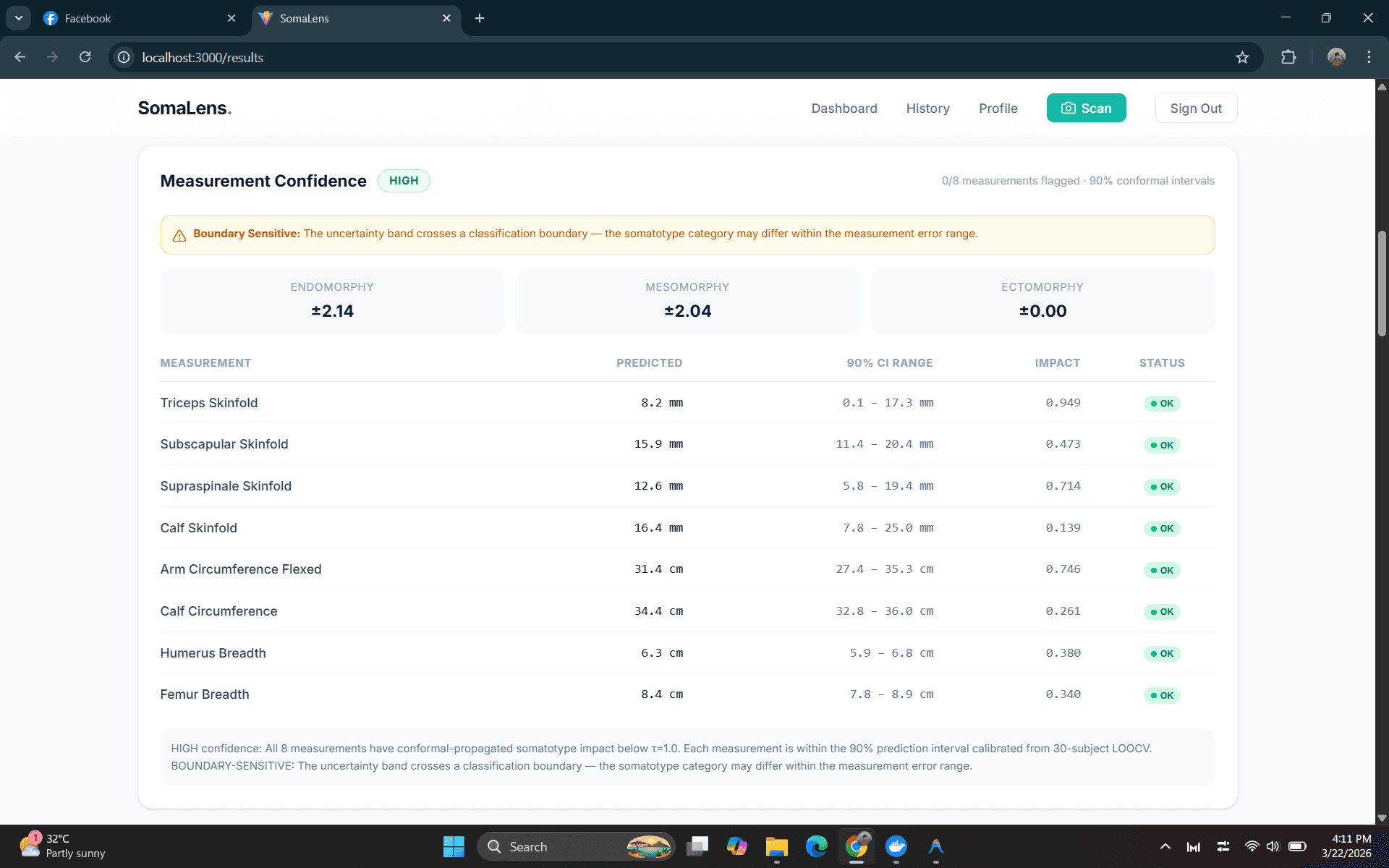Open the Dashboard page
The width and height of the screenshot is (1389, 868).
[844, 108]
